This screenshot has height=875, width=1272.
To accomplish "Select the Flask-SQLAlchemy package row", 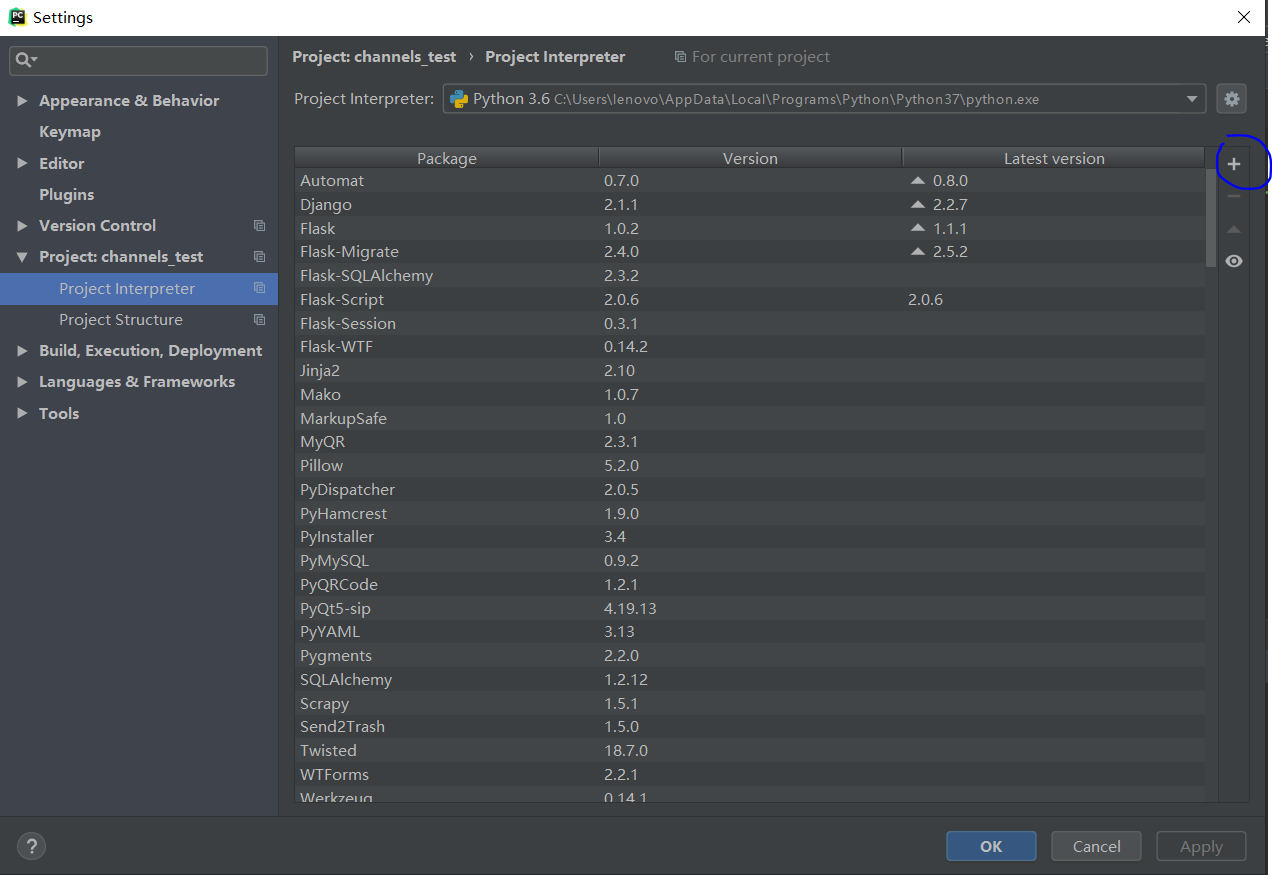I will click(750, 276).
